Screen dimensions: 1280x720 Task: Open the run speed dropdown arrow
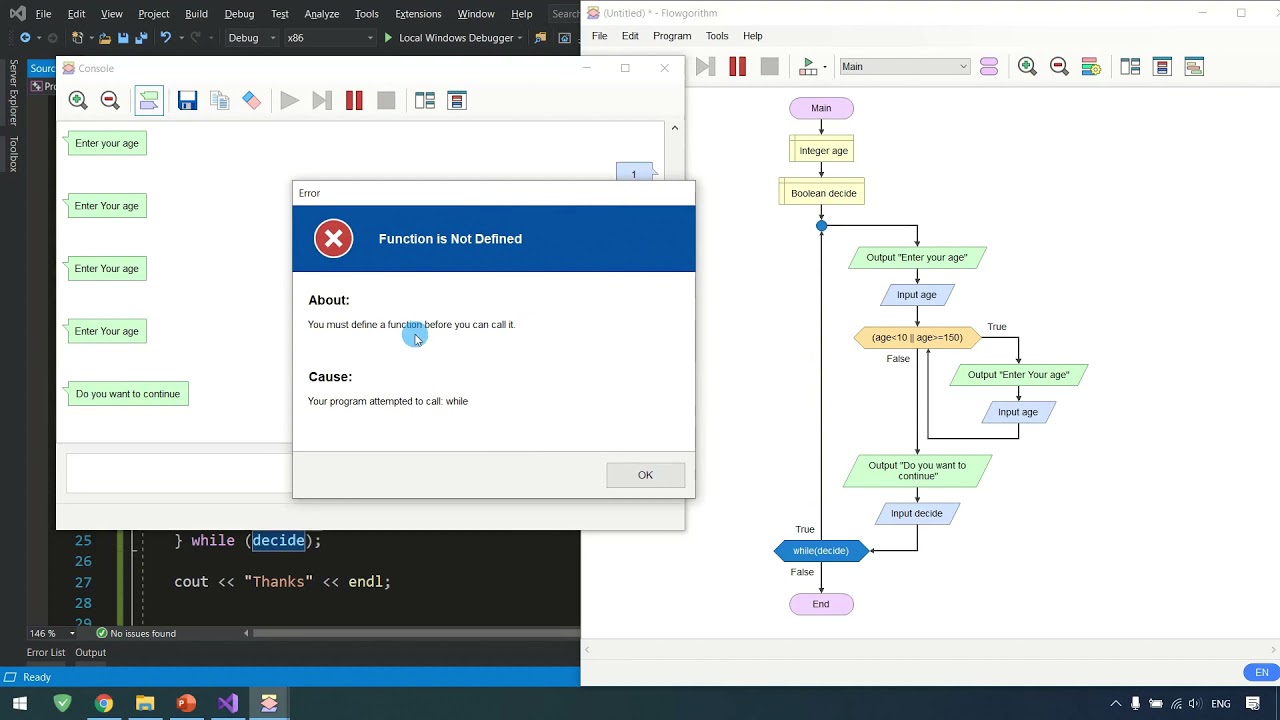tap(825, 67)
